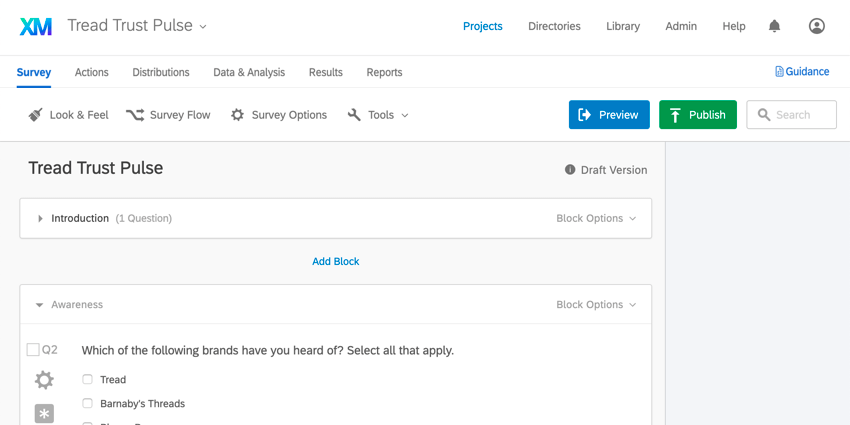Click the Preview button
This screenshot has width=850, height=425.
609,114
